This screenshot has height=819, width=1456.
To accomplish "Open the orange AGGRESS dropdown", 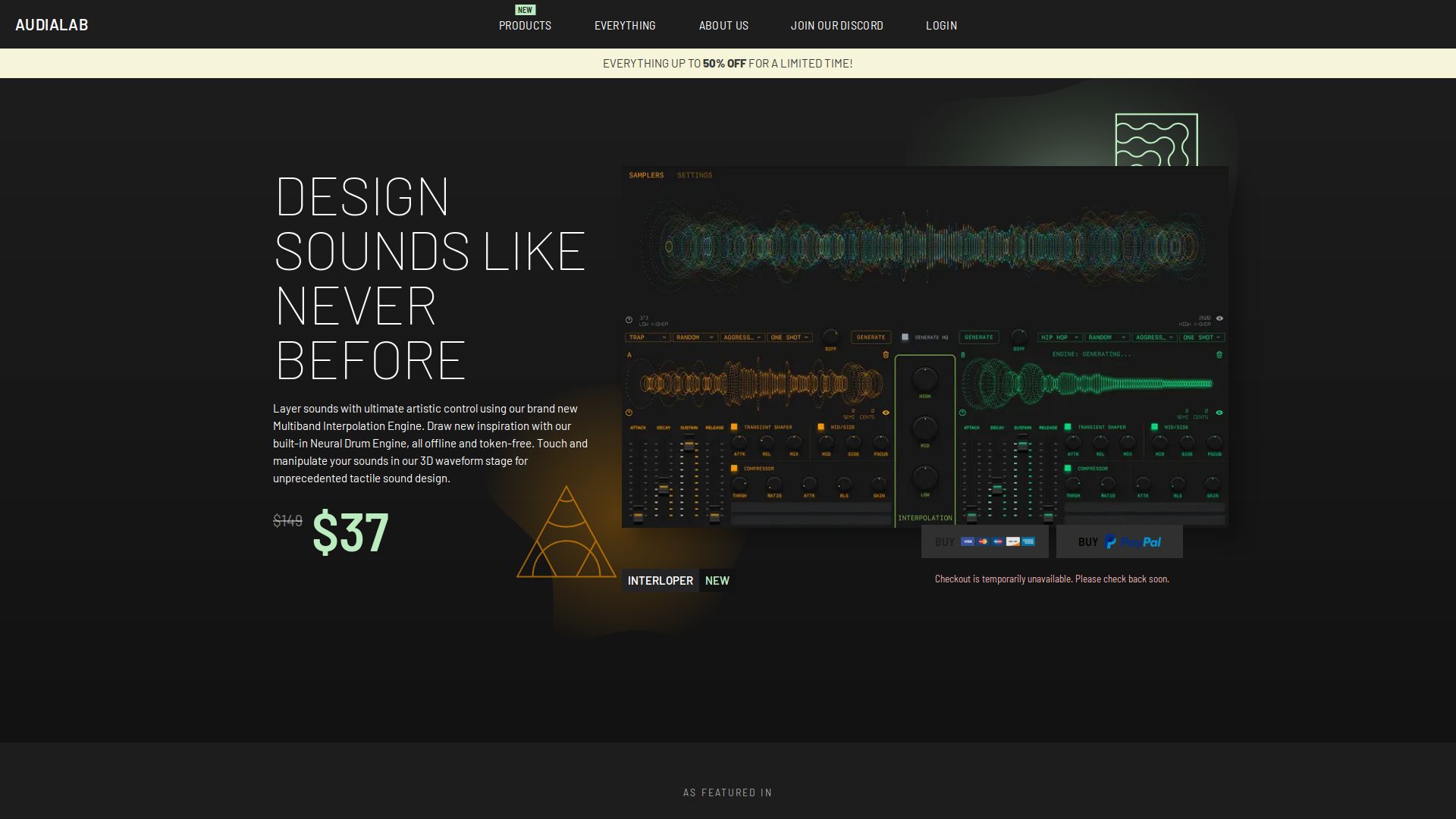I will click(742, 337).
